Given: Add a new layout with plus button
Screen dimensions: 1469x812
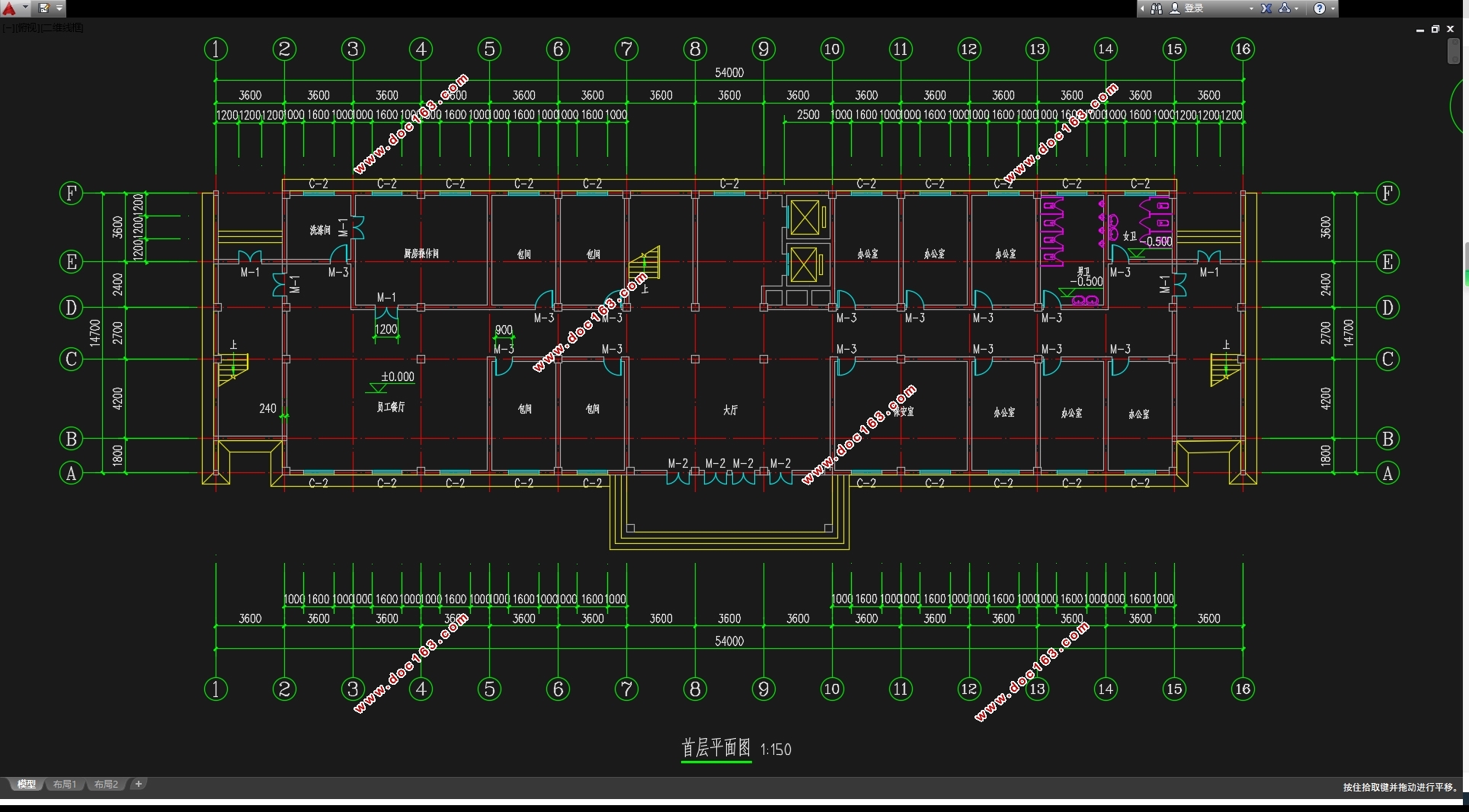Looking at the screenshot, I should click(138, 784).
